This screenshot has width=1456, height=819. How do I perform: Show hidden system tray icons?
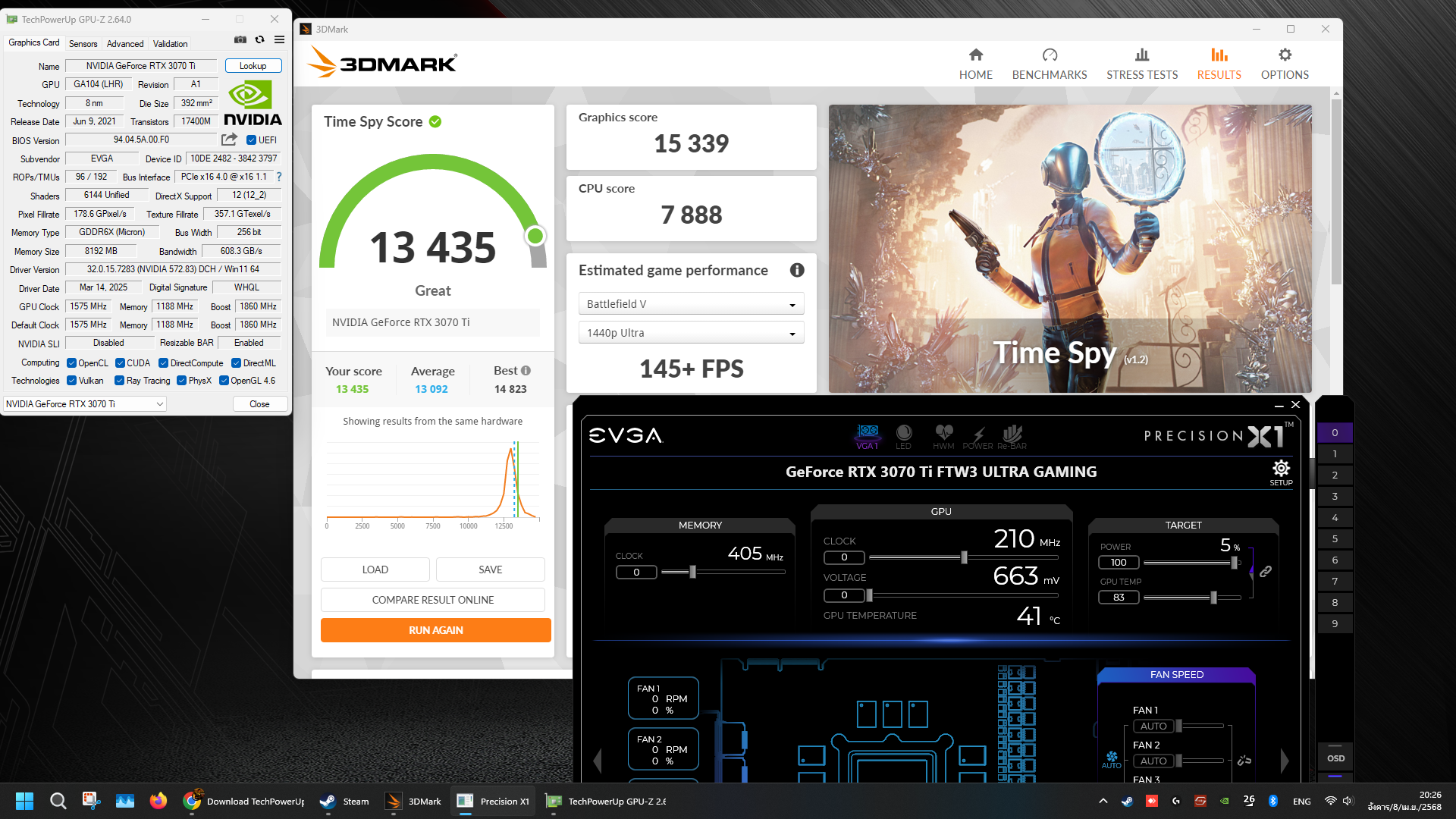pyautogui.click(x=1103, y=801)
